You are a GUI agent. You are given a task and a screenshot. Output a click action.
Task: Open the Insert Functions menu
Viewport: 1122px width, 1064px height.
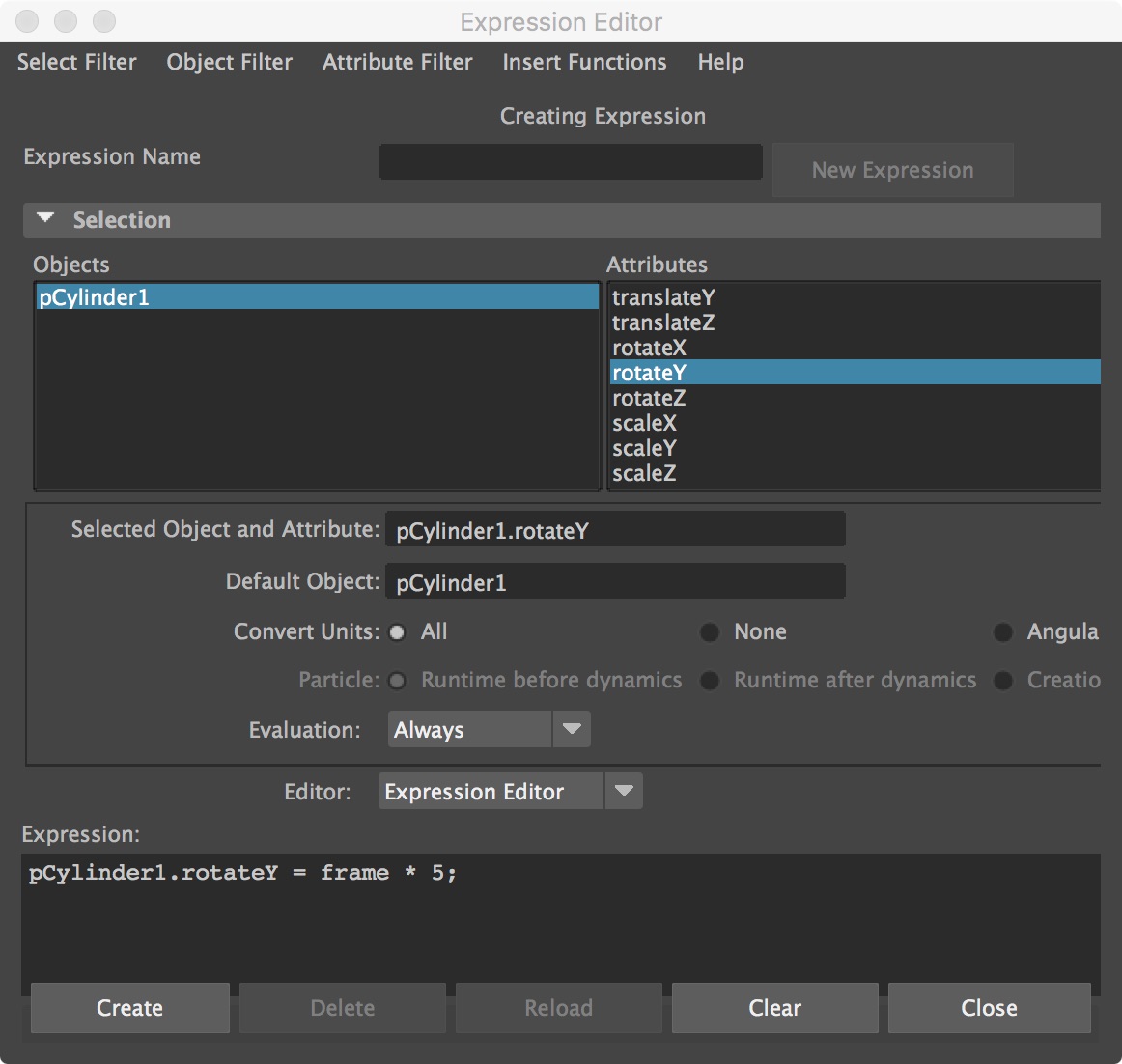[x=584, y=62]
